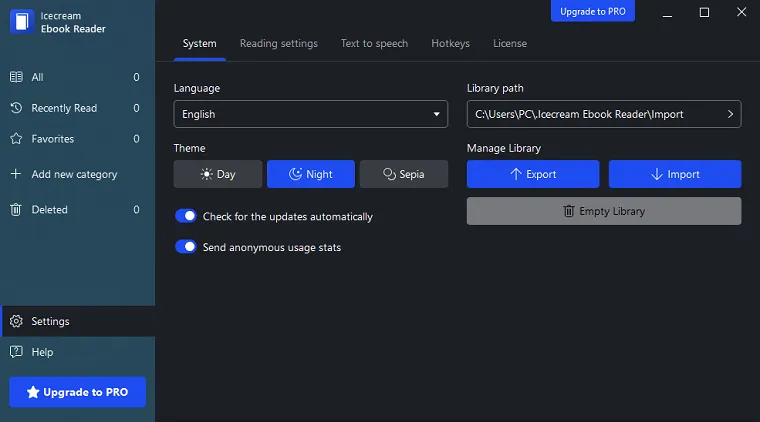Click the Library path chevron arrow

(x=730, y=114)
